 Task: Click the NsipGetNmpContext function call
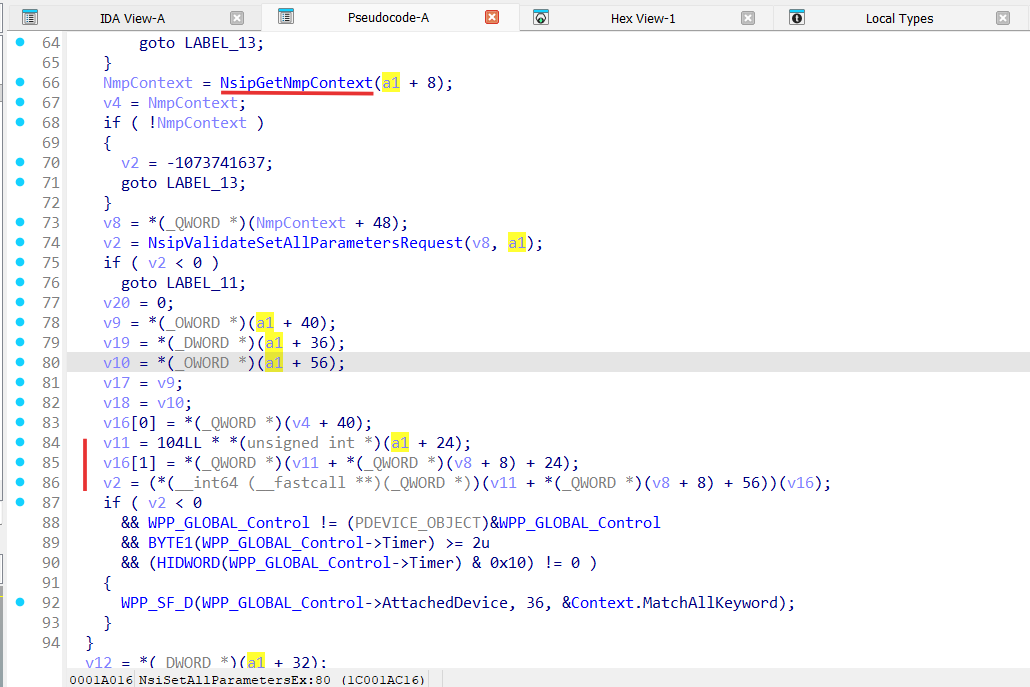(296, 83)
